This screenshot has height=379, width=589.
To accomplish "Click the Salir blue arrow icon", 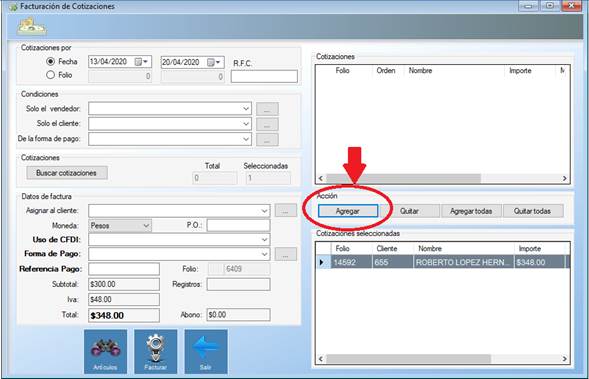I will click(x=206, y=352).
